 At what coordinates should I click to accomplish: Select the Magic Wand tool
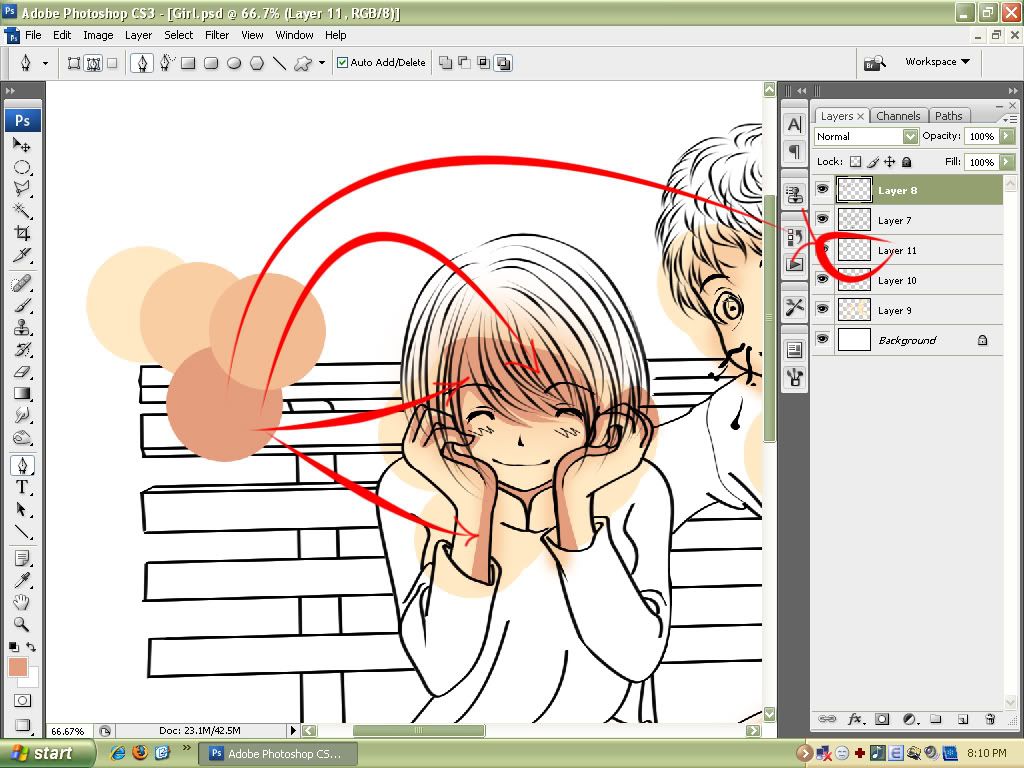pyautogui.click(x=22, y=210)
